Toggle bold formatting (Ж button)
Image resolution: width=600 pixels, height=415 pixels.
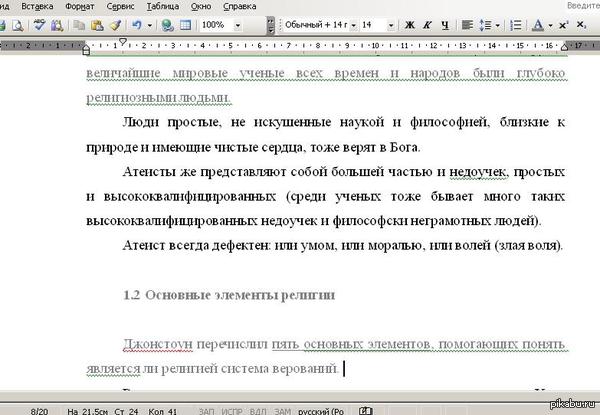pos(411,24)
